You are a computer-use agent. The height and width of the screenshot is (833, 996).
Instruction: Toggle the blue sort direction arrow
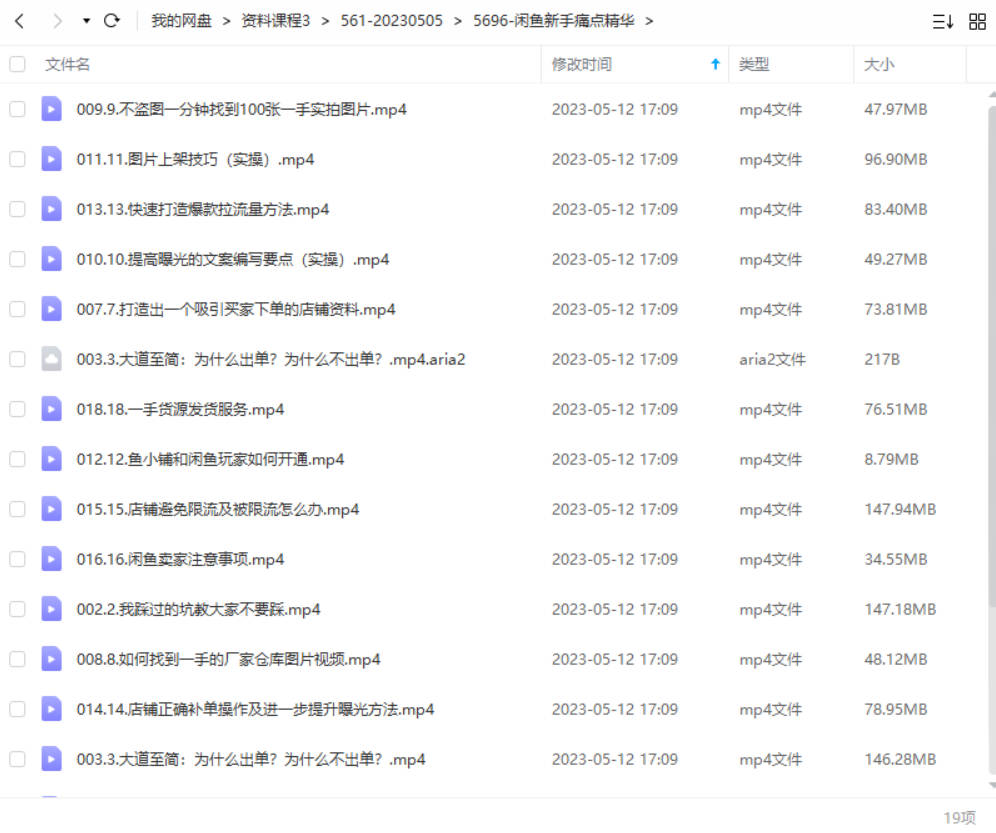(x=715, y=64)
